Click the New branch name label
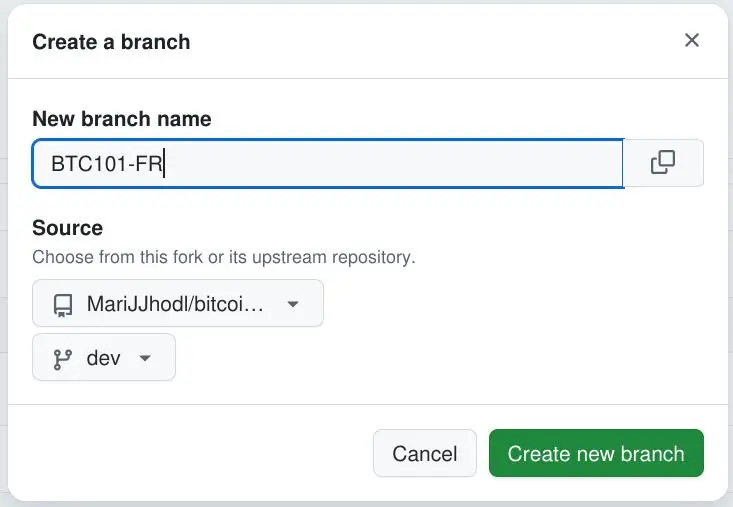The image size is (733, 507). [x=121, y=119]
